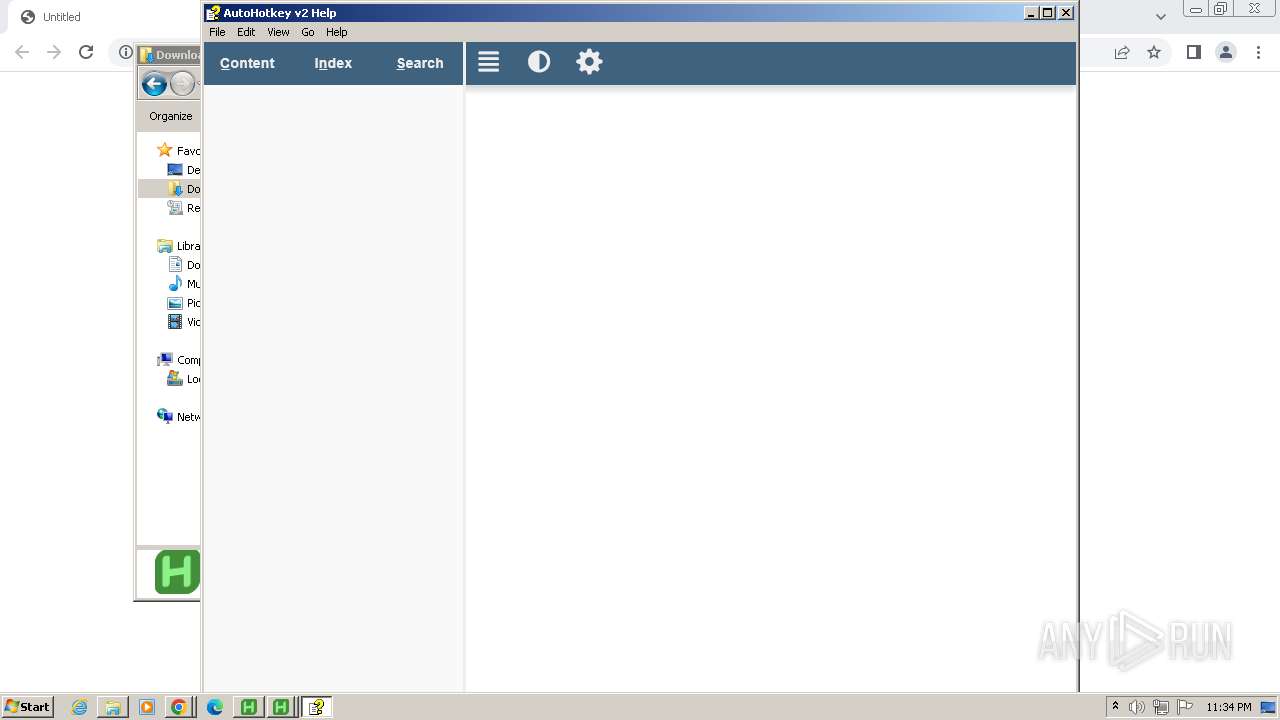Screen dimensions: 1280x720
Task: Switch color theme with the half-circle icon
Action: (539, 62)
